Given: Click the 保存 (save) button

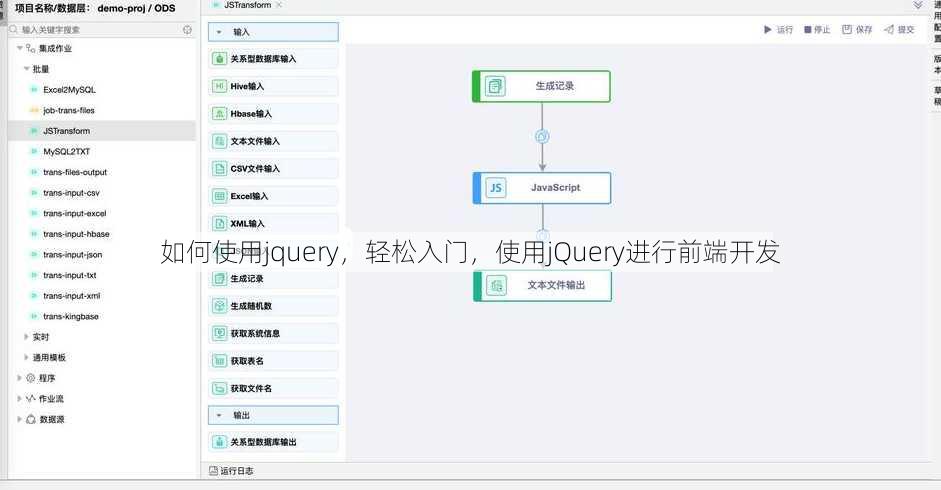Looking at the screenshot, I should 857,29.
